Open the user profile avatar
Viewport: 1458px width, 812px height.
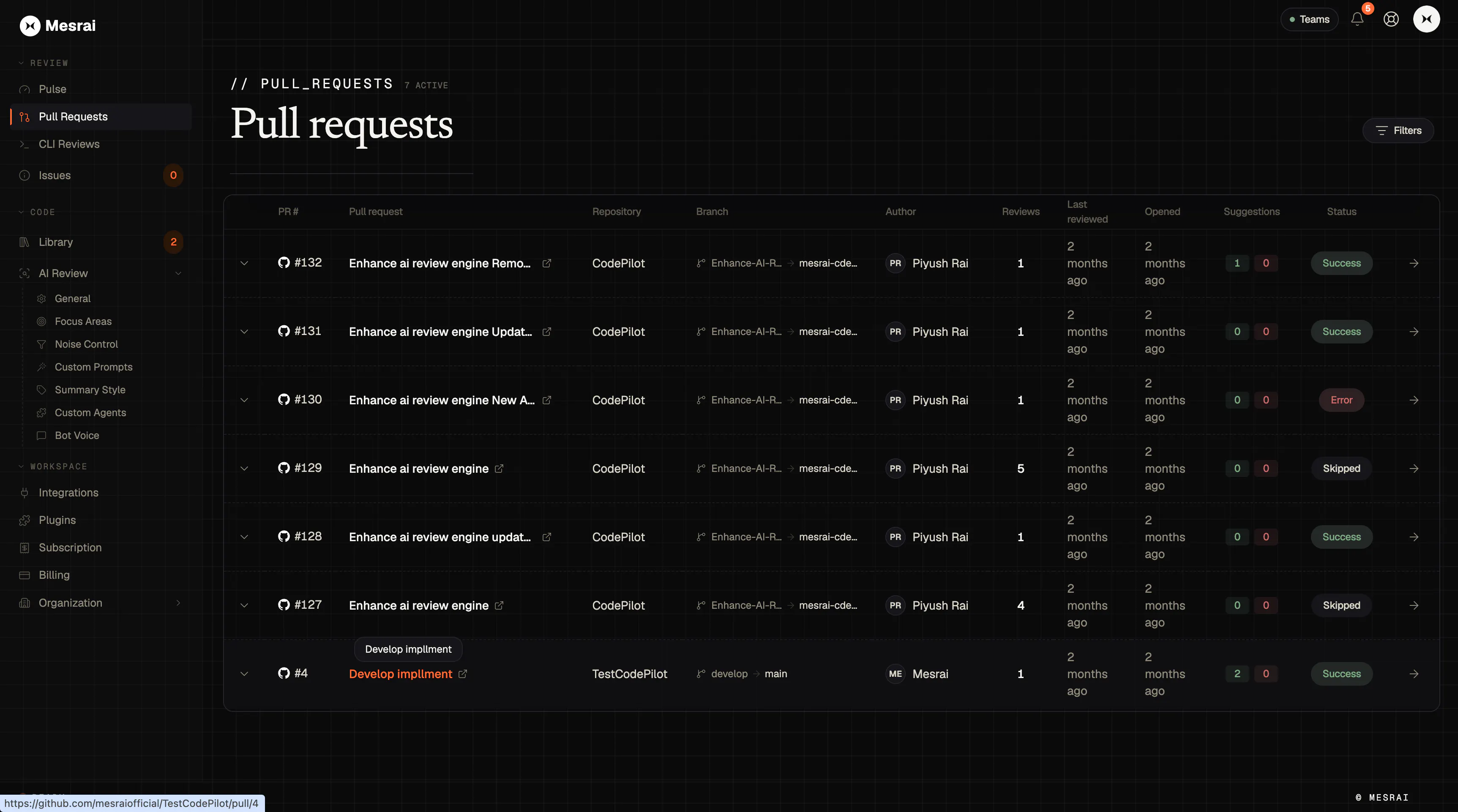pyautogui.click(x=1426, y=19)
